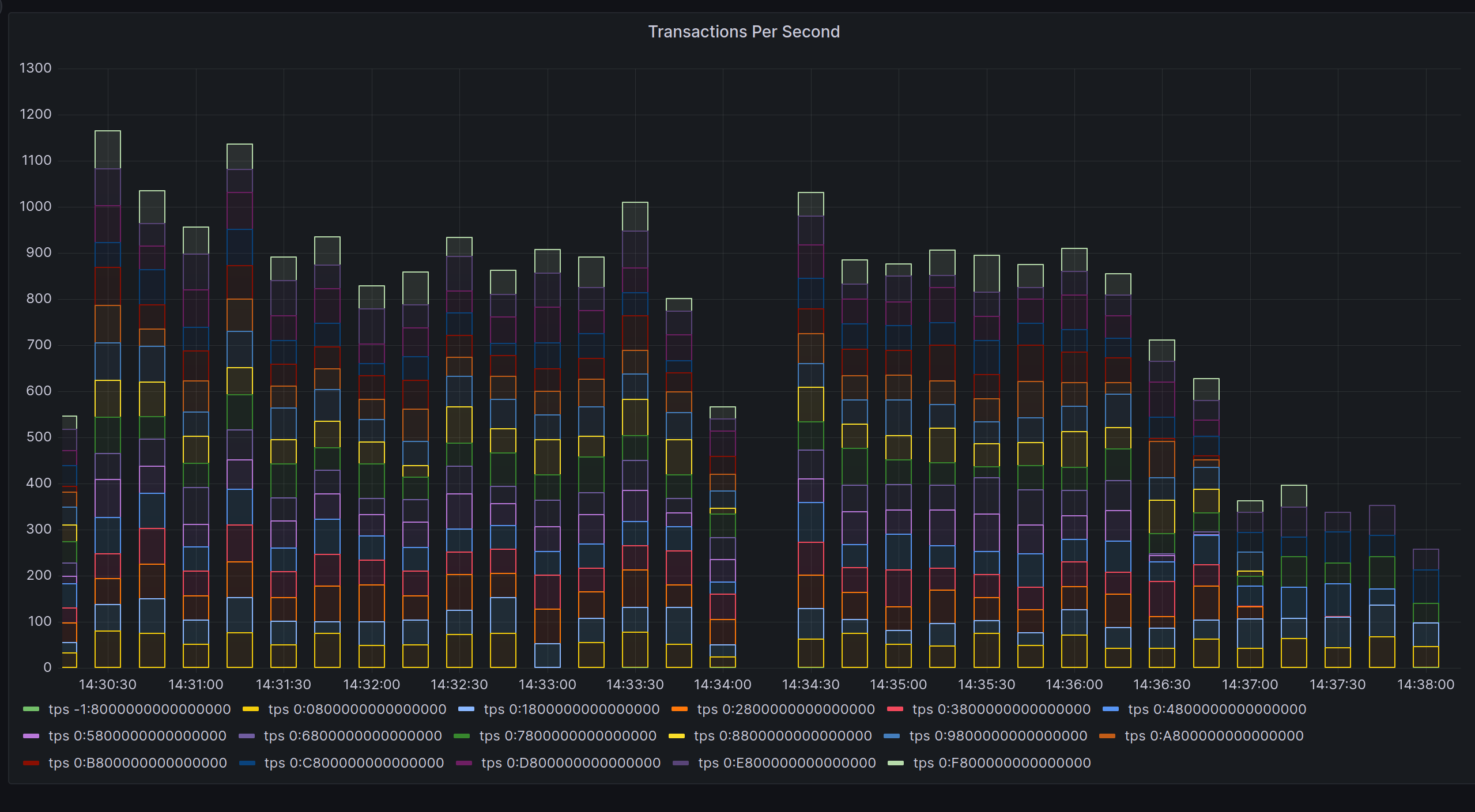Viewport: 1475px width, 812px height.
Task: Select legend entry tps 0:6800000000000000
Action: [352, 736]
